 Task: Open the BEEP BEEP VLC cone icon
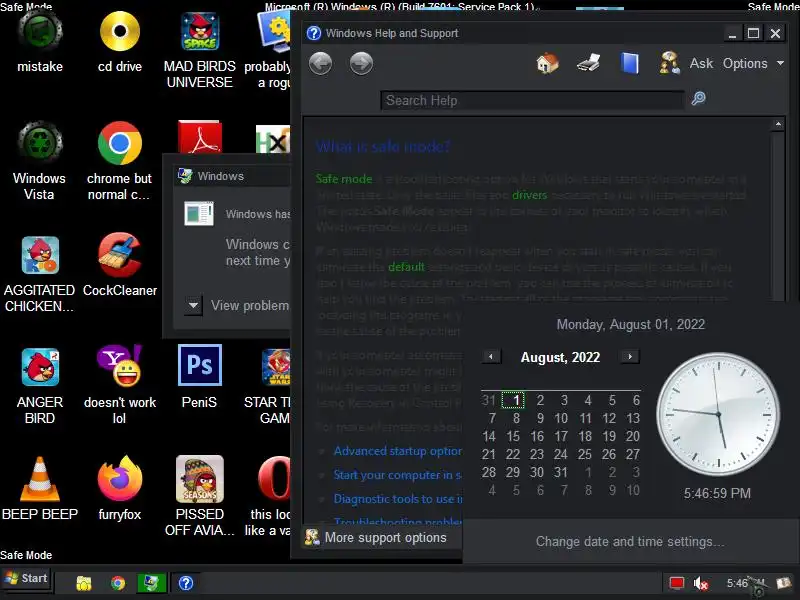click(x=40, y=489)
